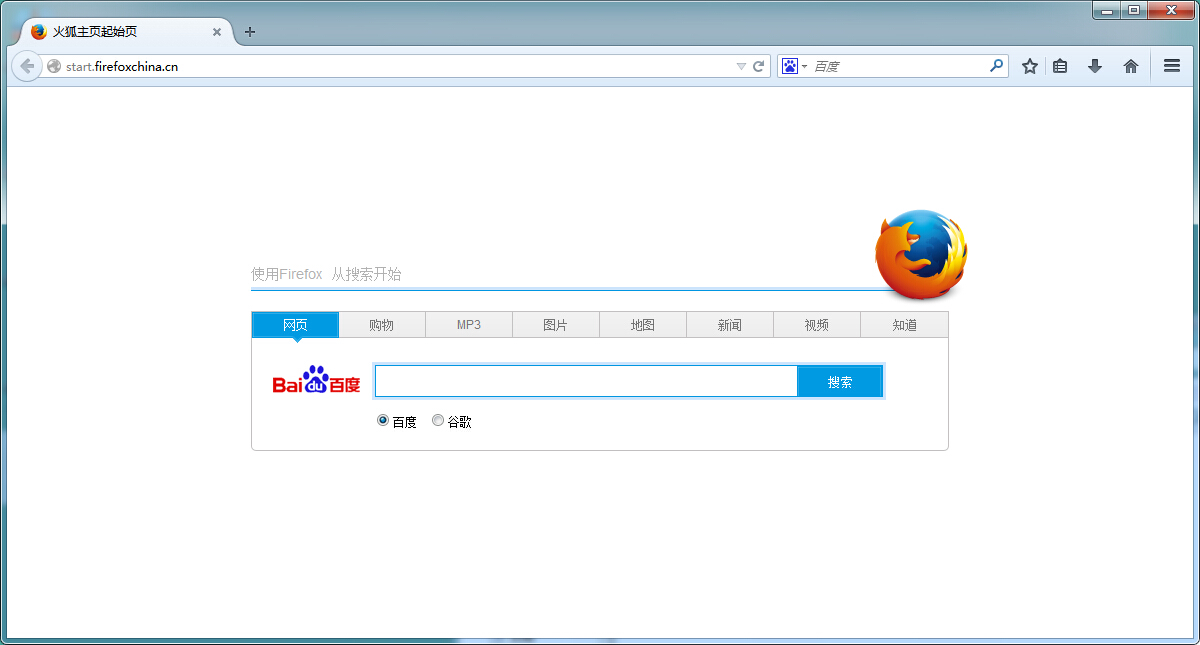This screenshot has width=1200, height=645.
Task: Switch to the 视频 search tab
Action: [817, 325]
